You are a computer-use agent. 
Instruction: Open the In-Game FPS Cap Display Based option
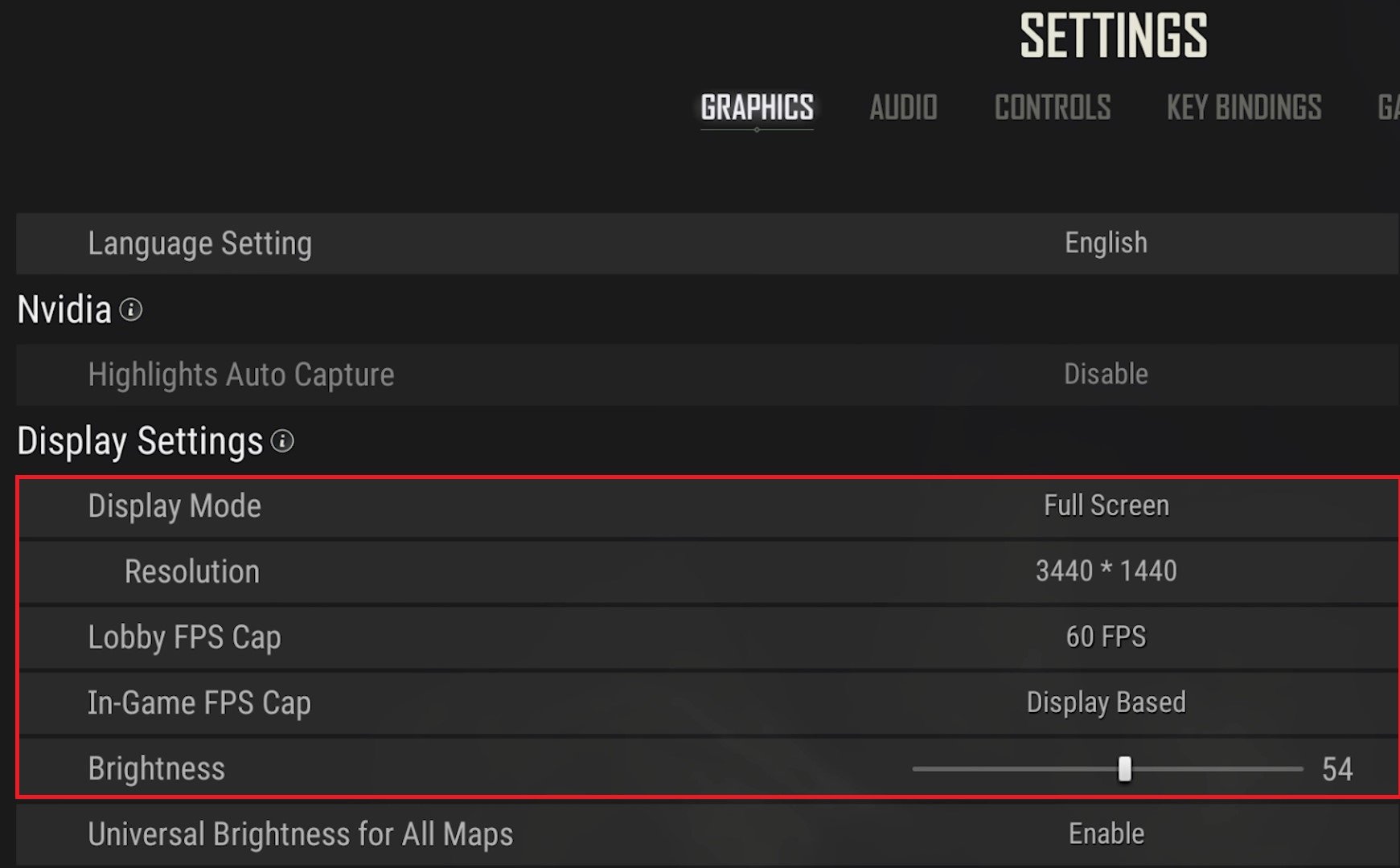pos(1106,702)
